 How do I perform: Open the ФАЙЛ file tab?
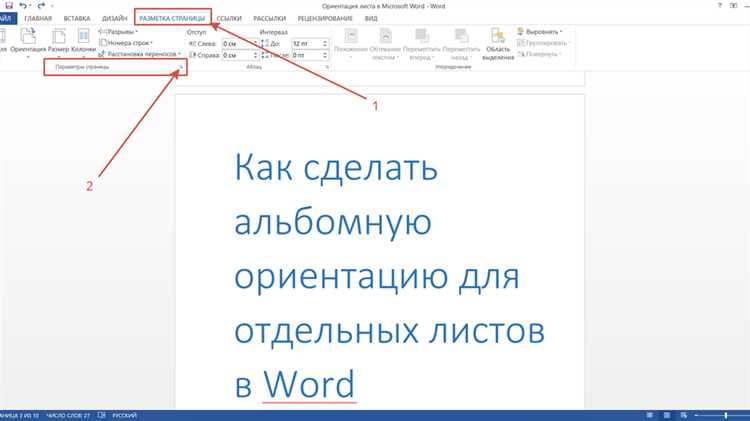point(7,18)
